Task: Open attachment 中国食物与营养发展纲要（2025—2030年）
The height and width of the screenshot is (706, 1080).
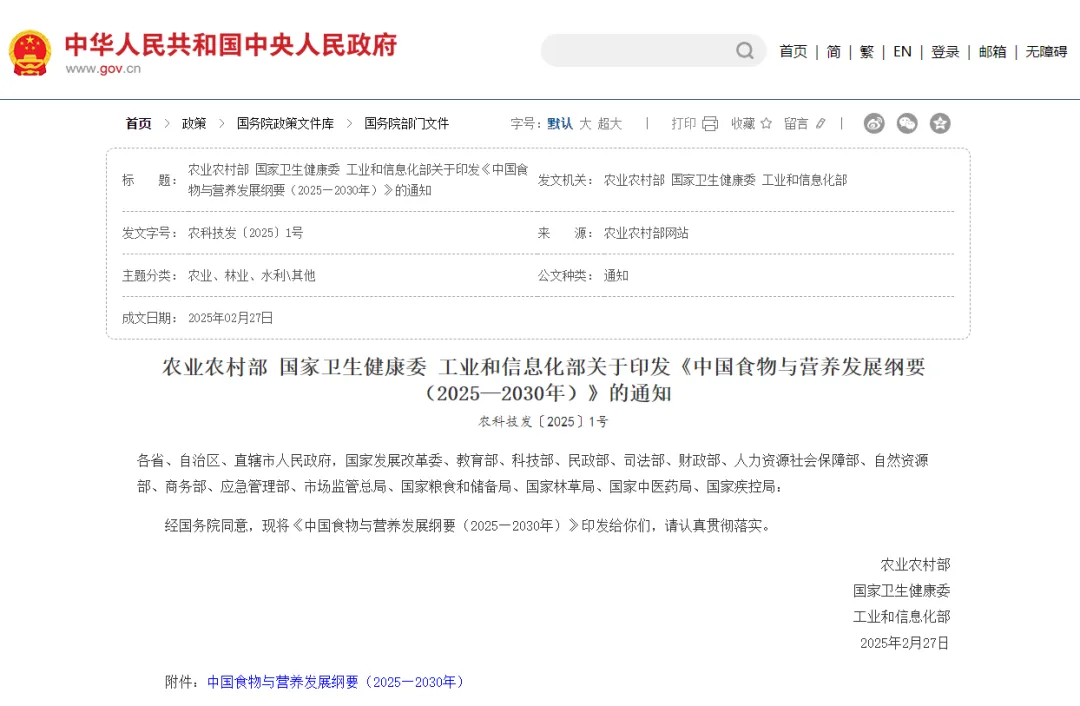Action: pyautogui.click(x=336, y=682)
